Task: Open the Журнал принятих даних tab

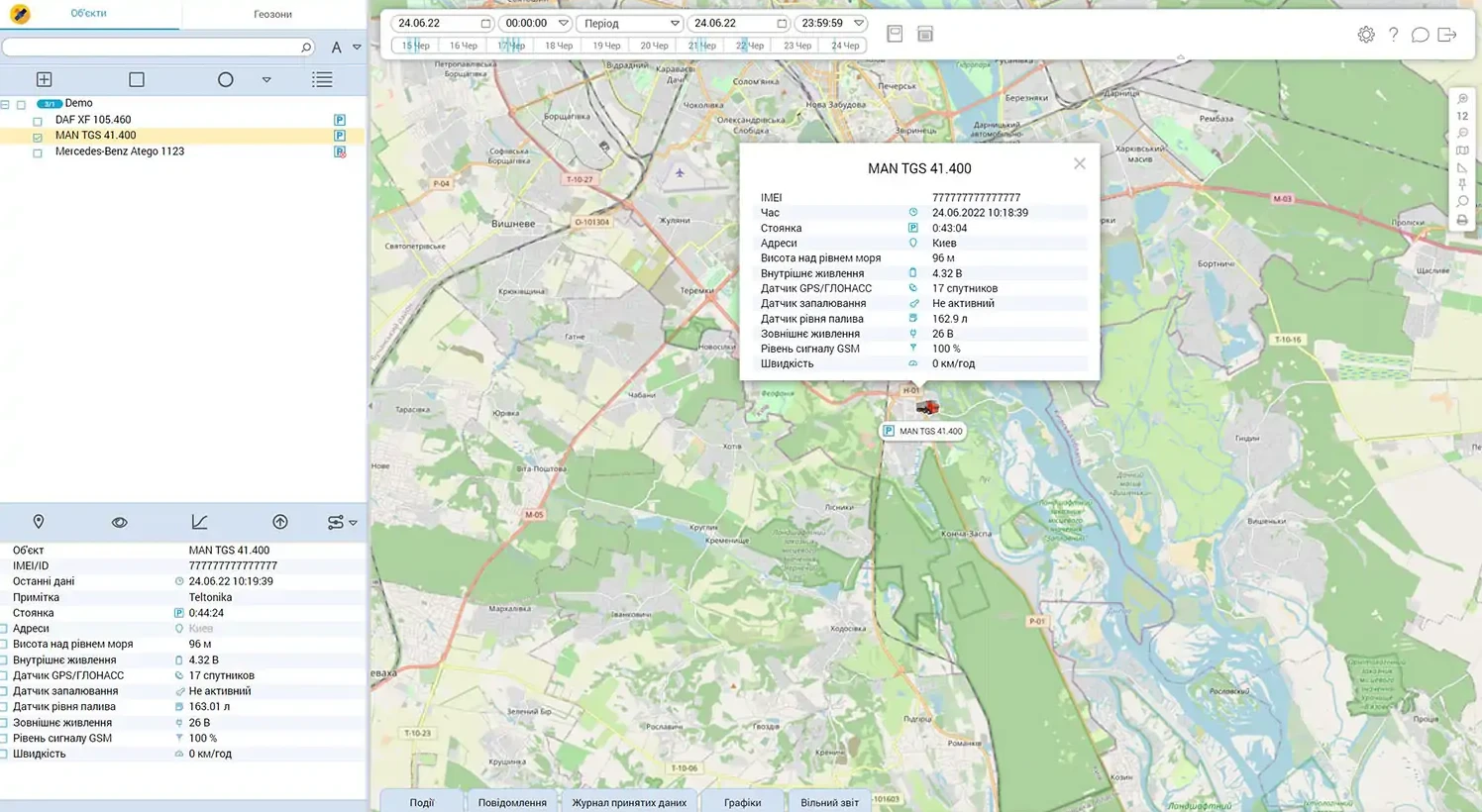Action: [629, 802]
